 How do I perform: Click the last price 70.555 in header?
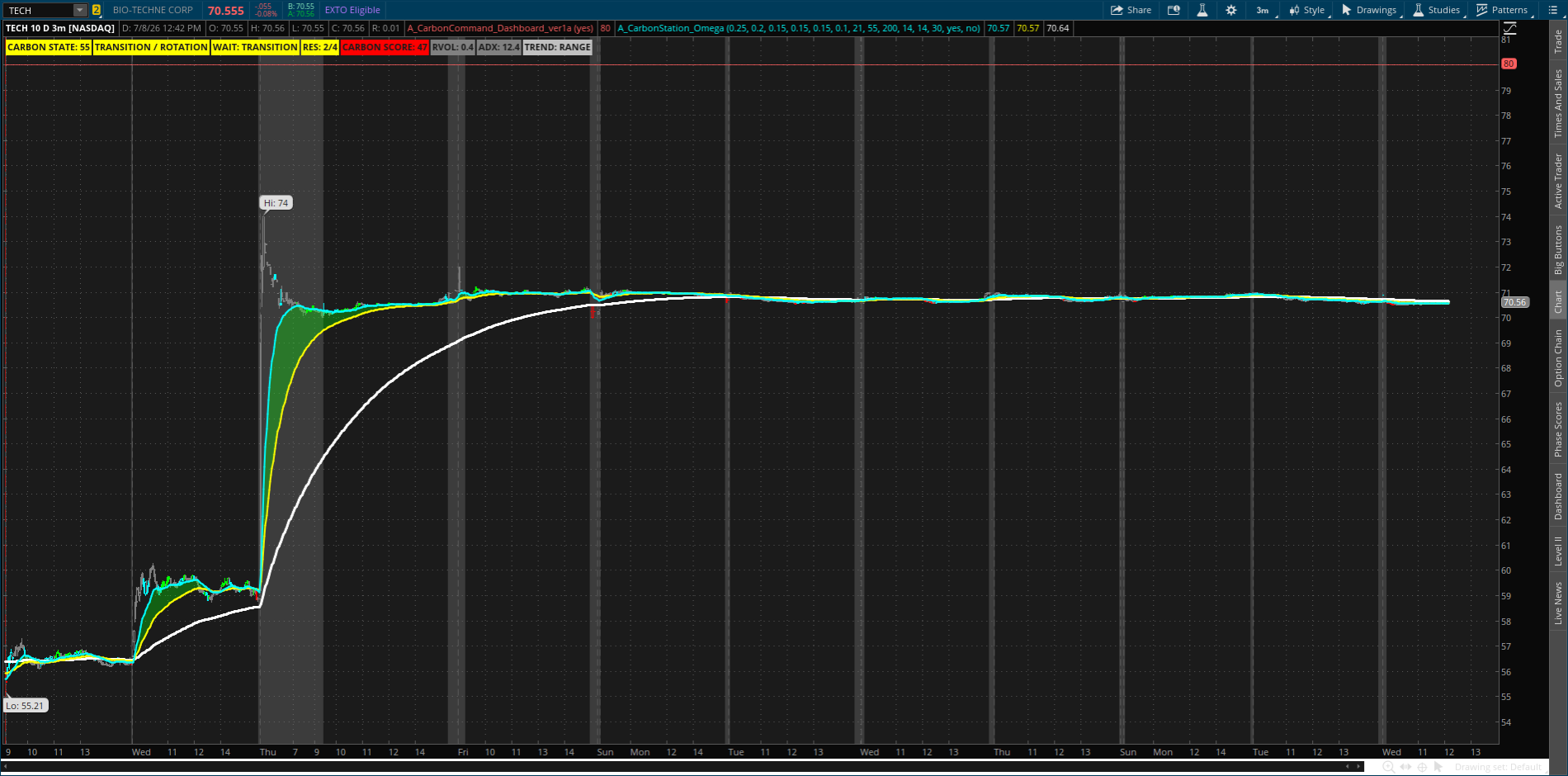225,11
